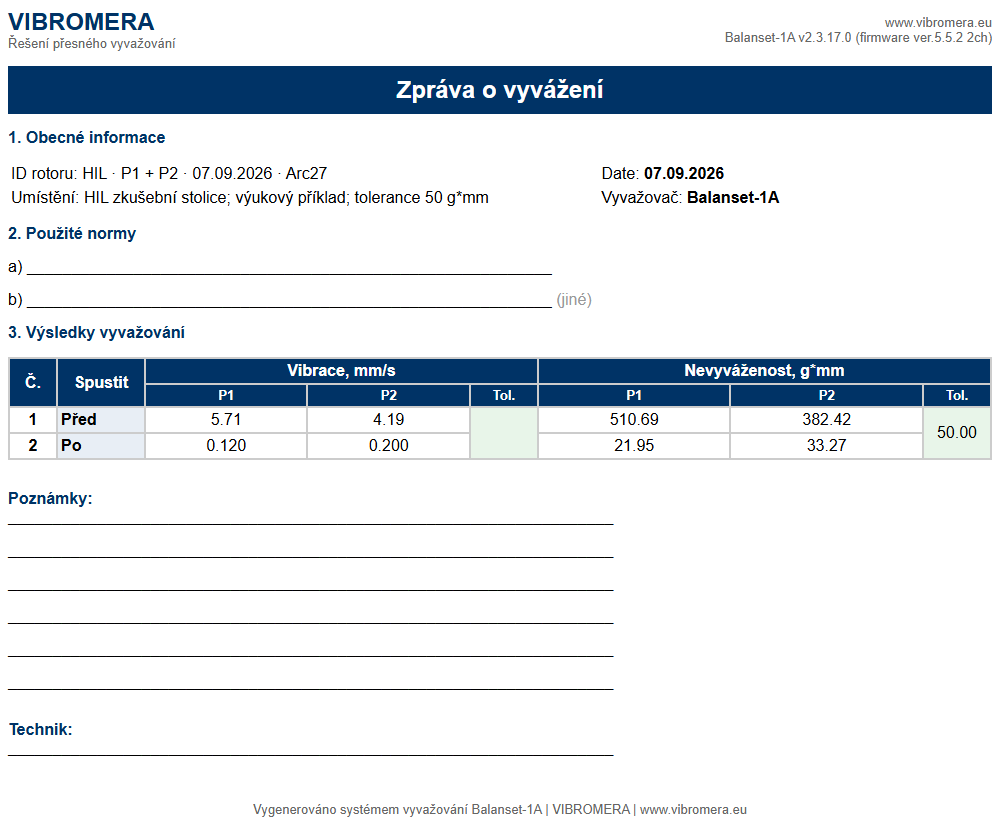Select the 'ID rotoru' line text
This screenshot has height=817, width=1000.
pos(169,173)
